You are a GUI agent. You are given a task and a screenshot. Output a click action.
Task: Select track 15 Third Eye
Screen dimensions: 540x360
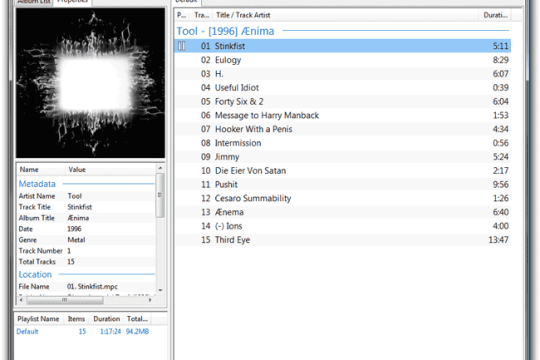tap(343, 240)
